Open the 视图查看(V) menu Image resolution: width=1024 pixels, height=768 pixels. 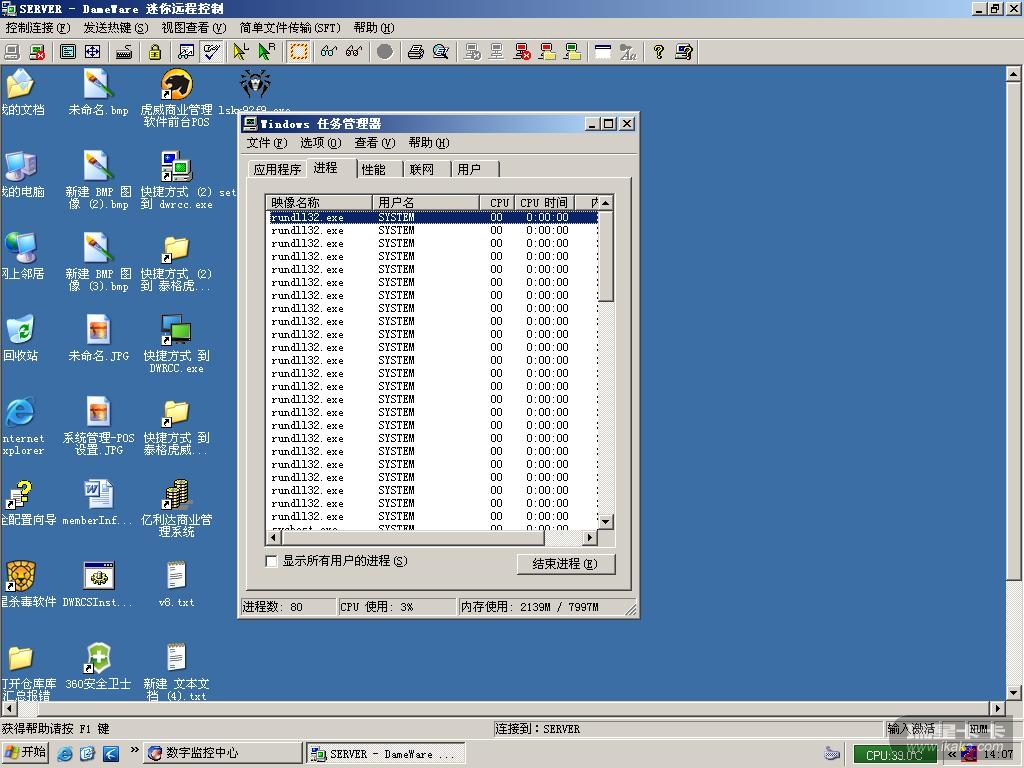coord(193,28)
